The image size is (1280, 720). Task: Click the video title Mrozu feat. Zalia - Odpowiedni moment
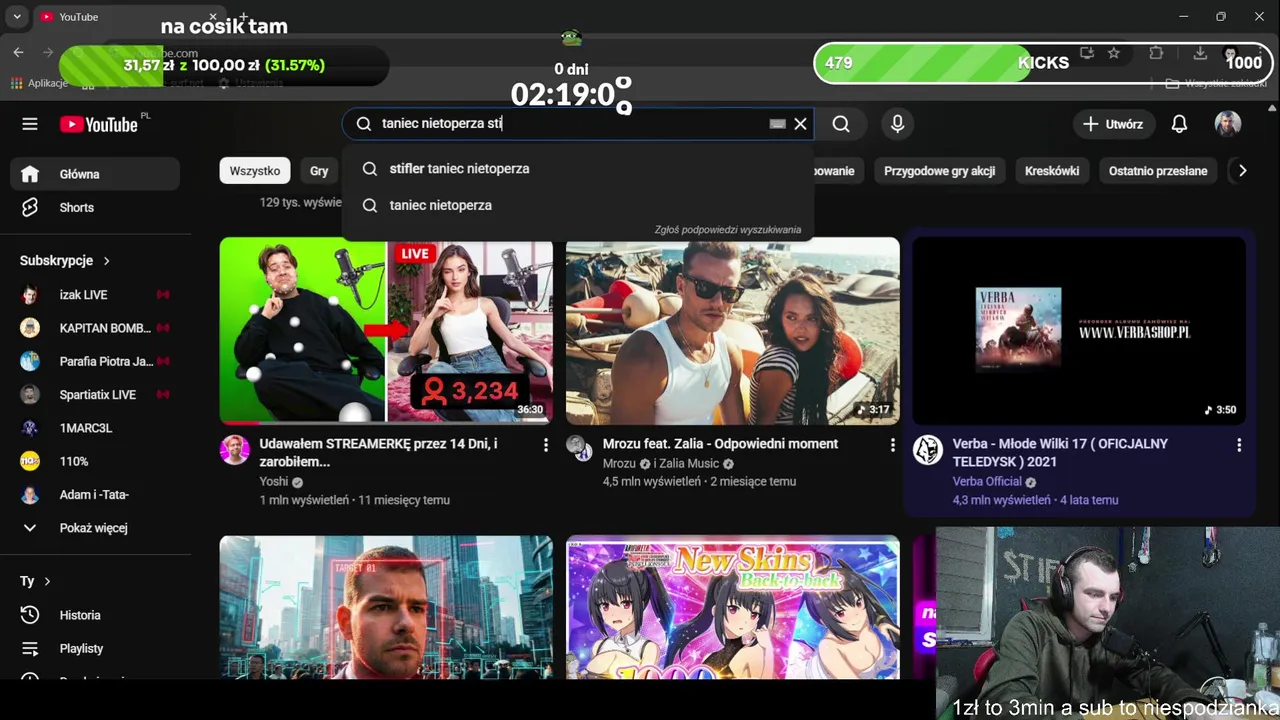click(720, 444)
